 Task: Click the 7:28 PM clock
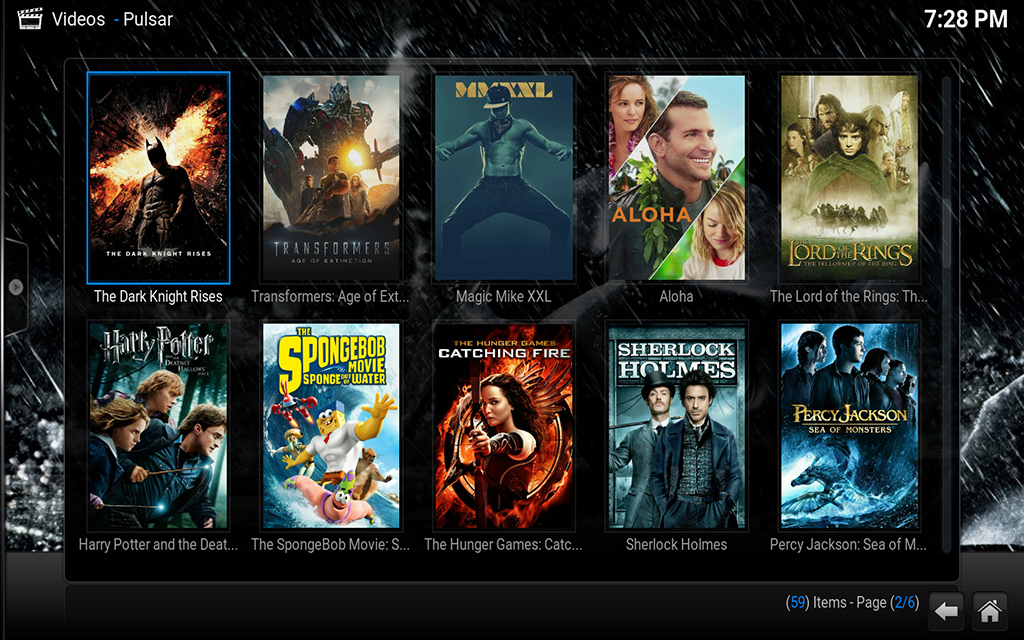965,19
